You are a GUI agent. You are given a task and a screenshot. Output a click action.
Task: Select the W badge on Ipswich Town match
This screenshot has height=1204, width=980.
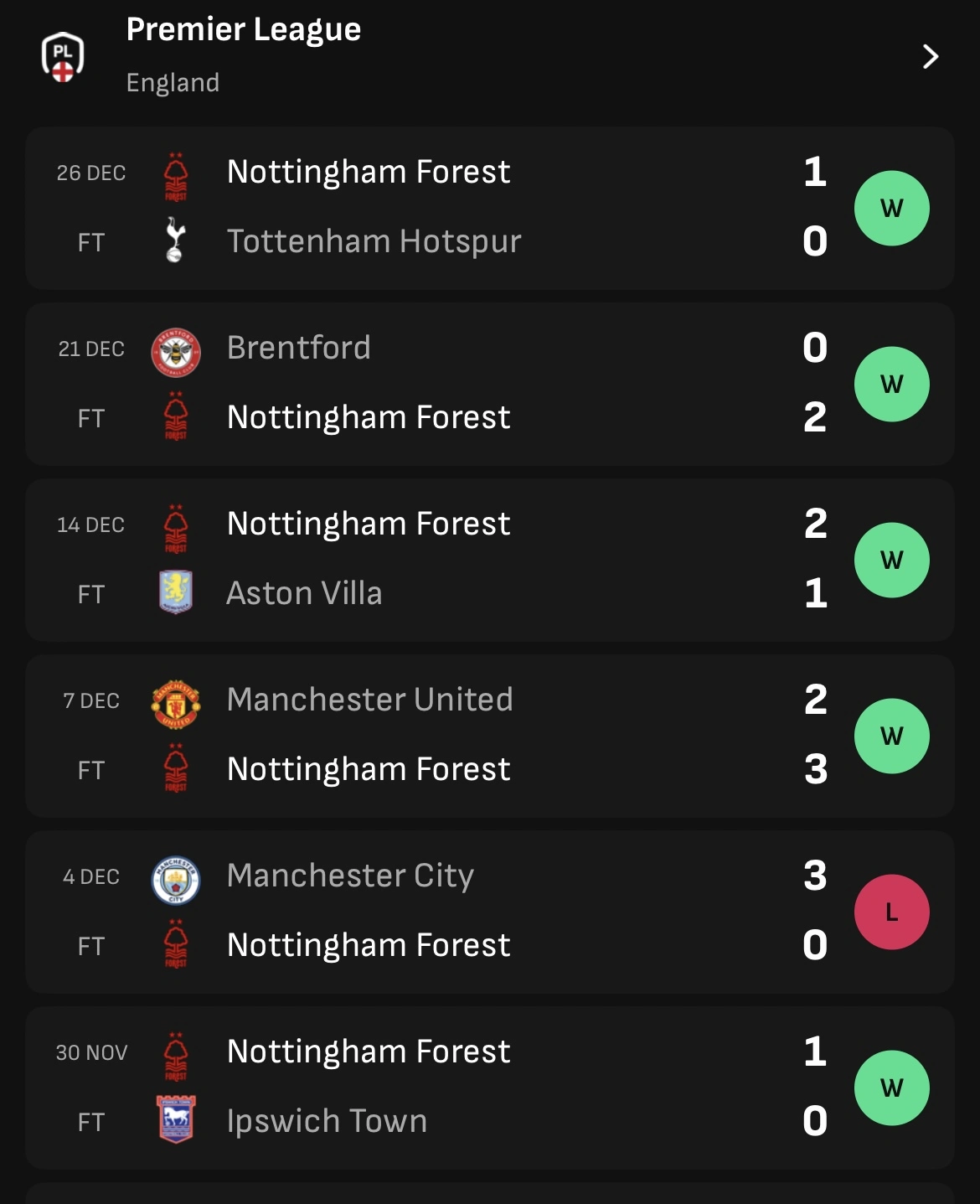click(x=891, y=1088)
